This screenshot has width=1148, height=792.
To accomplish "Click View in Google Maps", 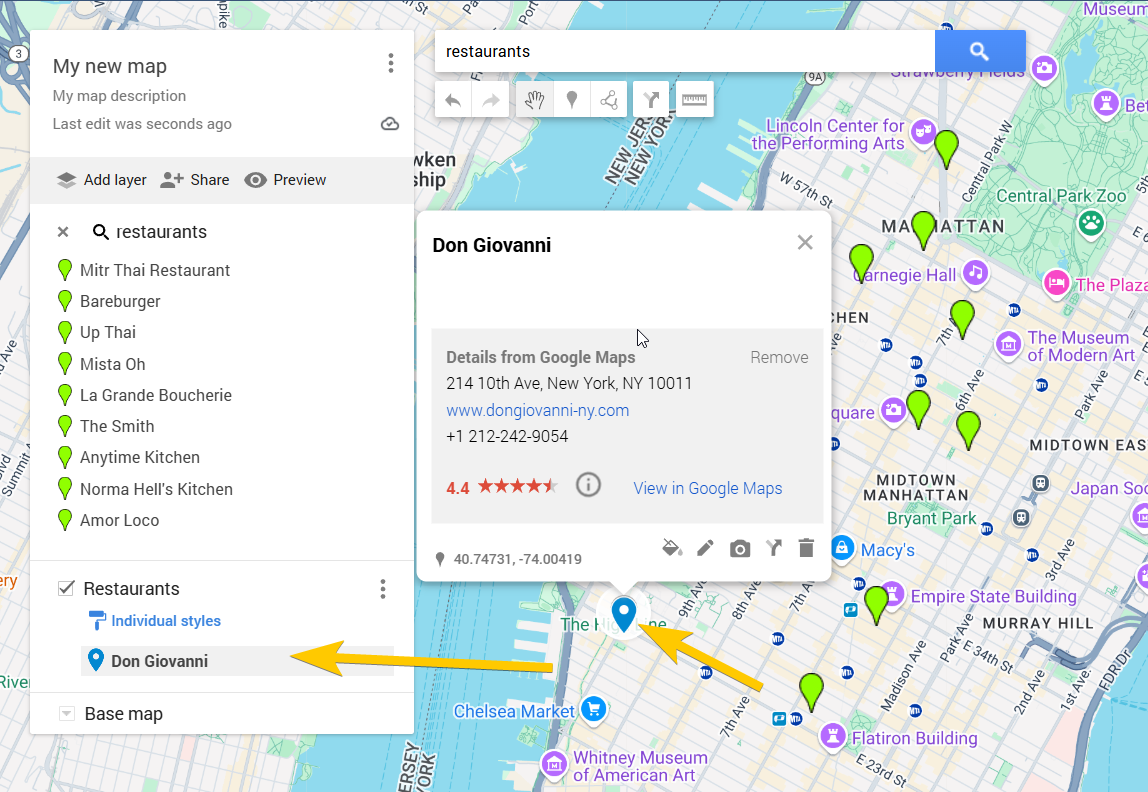I will point(707,487).
